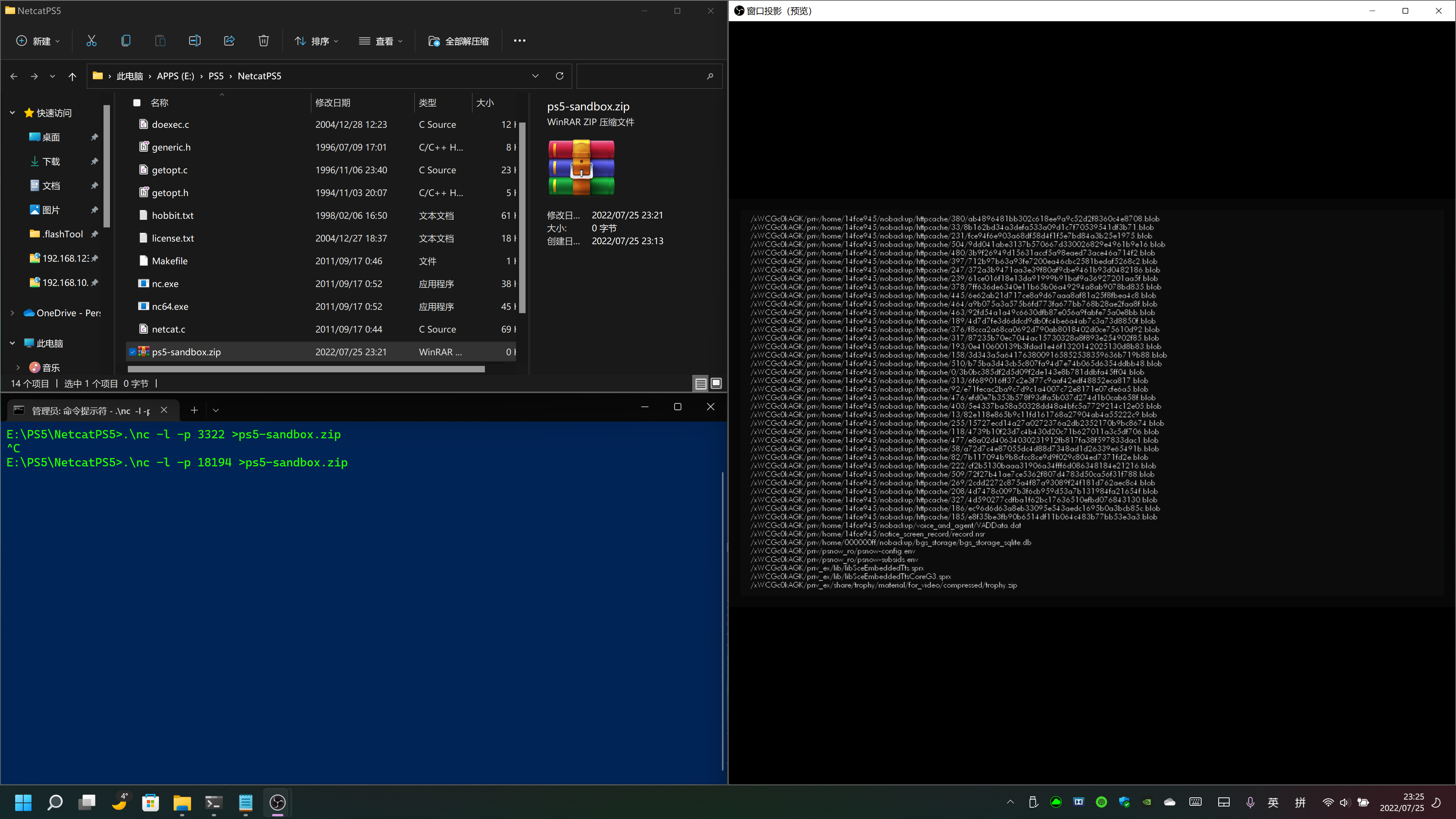Toggle the details list view in status bar
Screen dimensions: 1456x819
(701, 384)
